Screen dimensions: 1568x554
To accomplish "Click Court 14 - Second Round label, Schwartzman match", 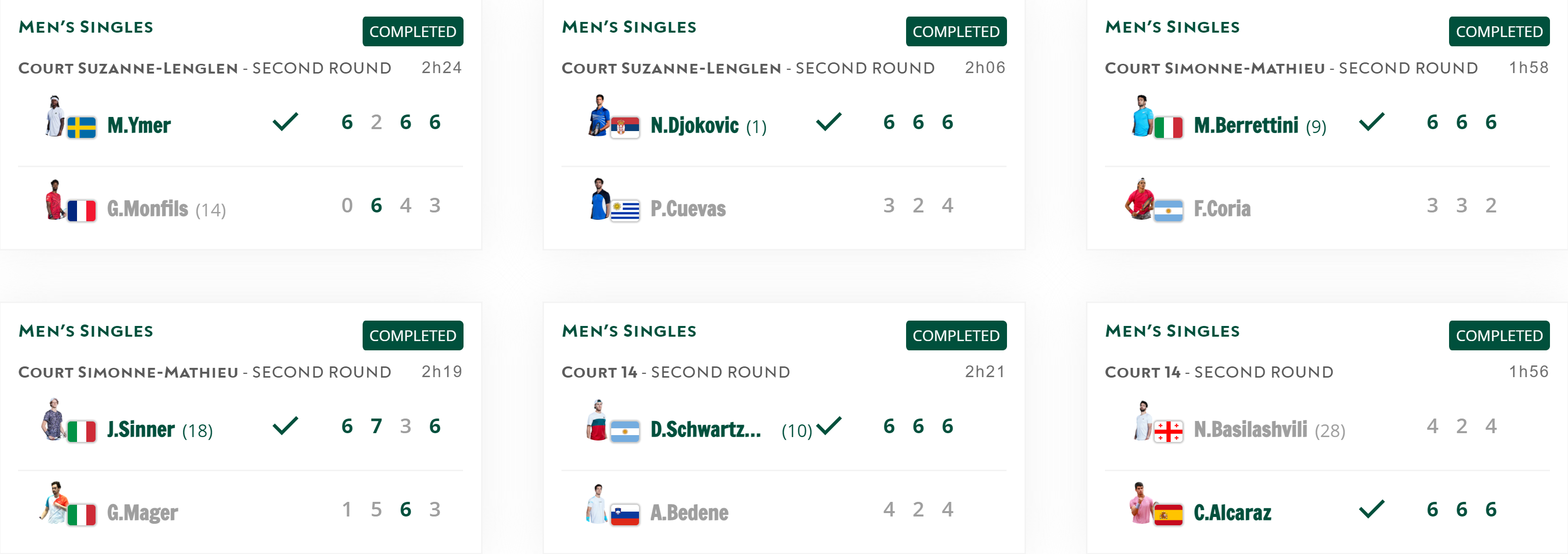I will point(676,372).
